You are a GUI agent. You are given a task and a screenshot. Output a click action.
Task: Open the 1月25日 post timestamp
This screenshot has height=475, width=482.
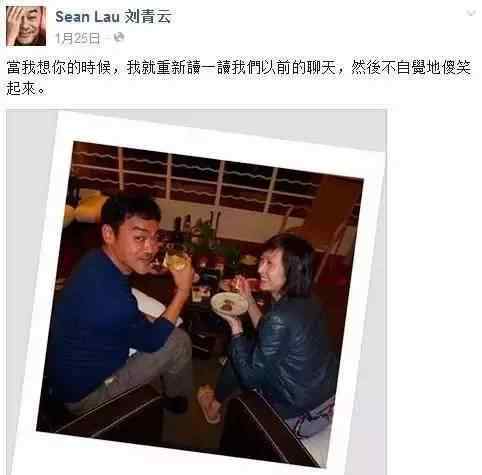click(x=77, y=38)
